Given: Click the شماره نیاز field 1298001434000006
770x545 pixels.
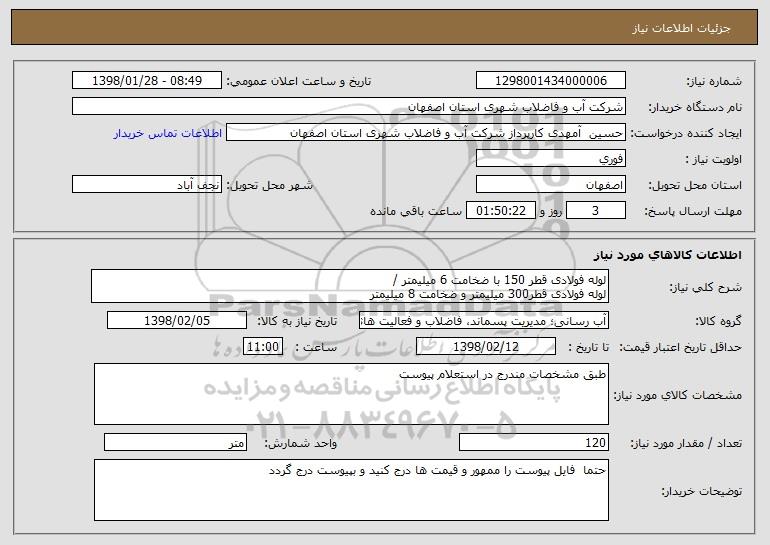Looking at the screenshot, I should pos(550,80).
